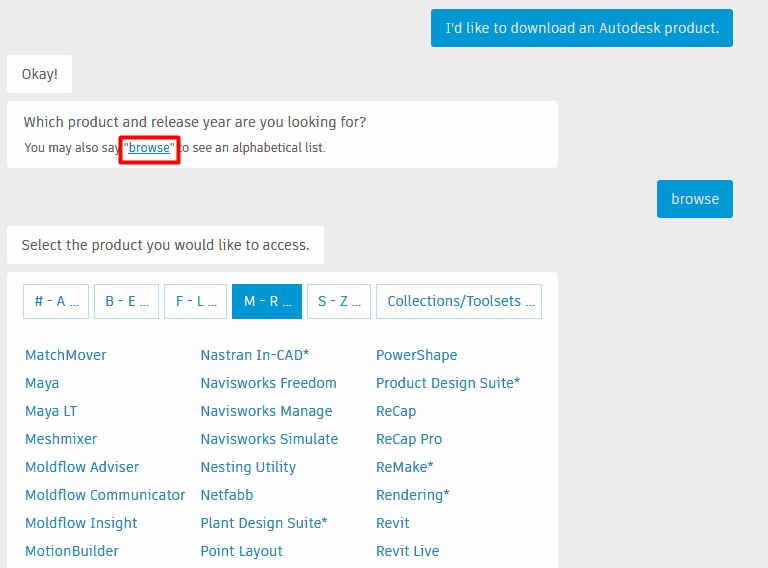
Task: Open the Netfabb link
Action: 227,495
